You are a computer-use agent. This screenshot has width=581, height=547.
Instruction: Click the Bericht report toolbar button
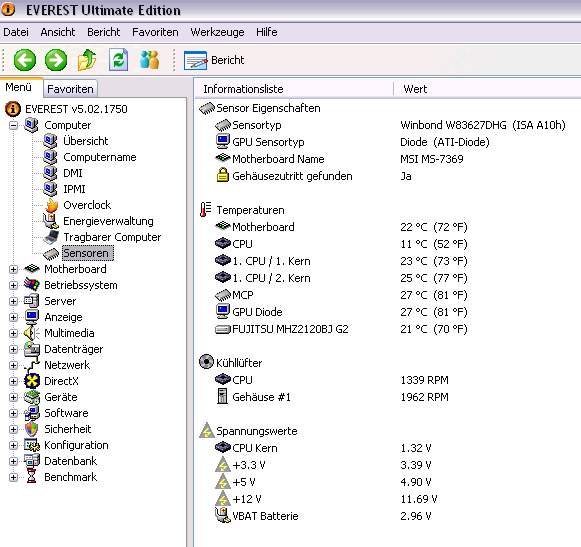(x=214, y=60)
